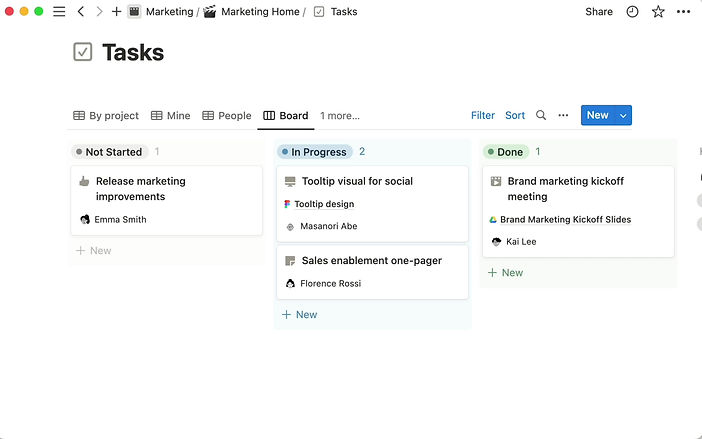The image size is (702, 439).
Task: Click the Share button
Action: click(599, 12)
